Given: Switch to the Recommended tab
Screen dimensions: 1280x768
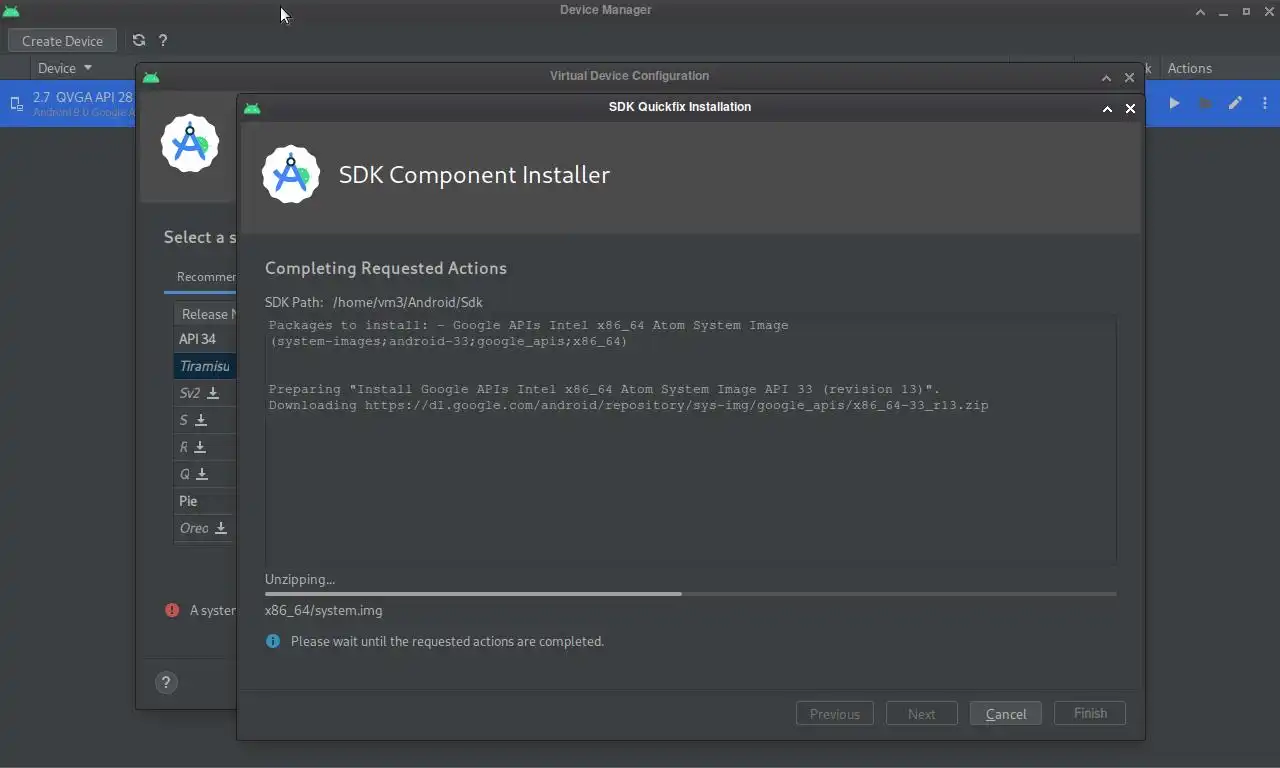Looking at the screenshot, I should pyautogui.click(x=206, y=277).
